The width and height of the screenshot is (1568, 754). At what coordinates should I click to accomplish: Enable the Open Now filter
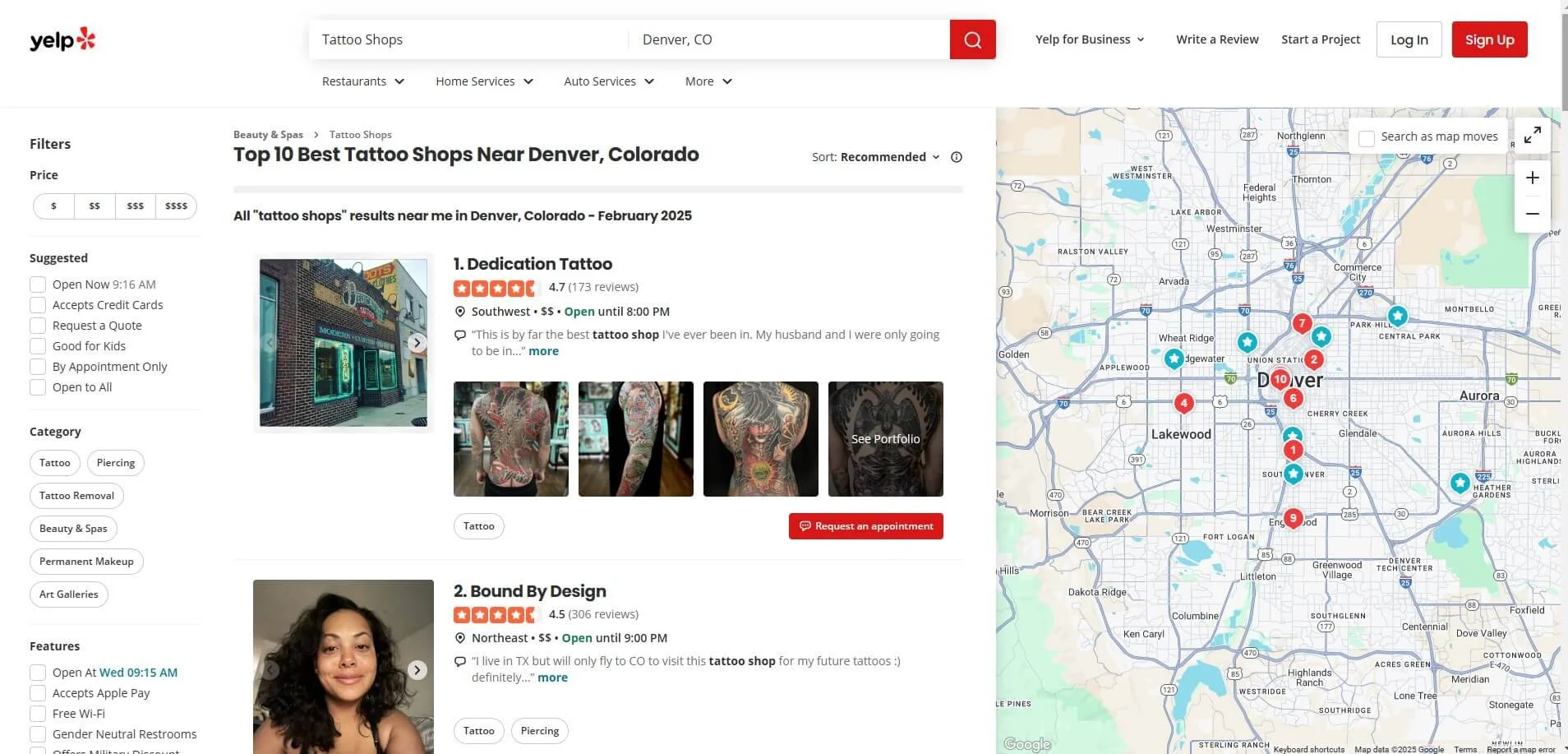(38, 284)
